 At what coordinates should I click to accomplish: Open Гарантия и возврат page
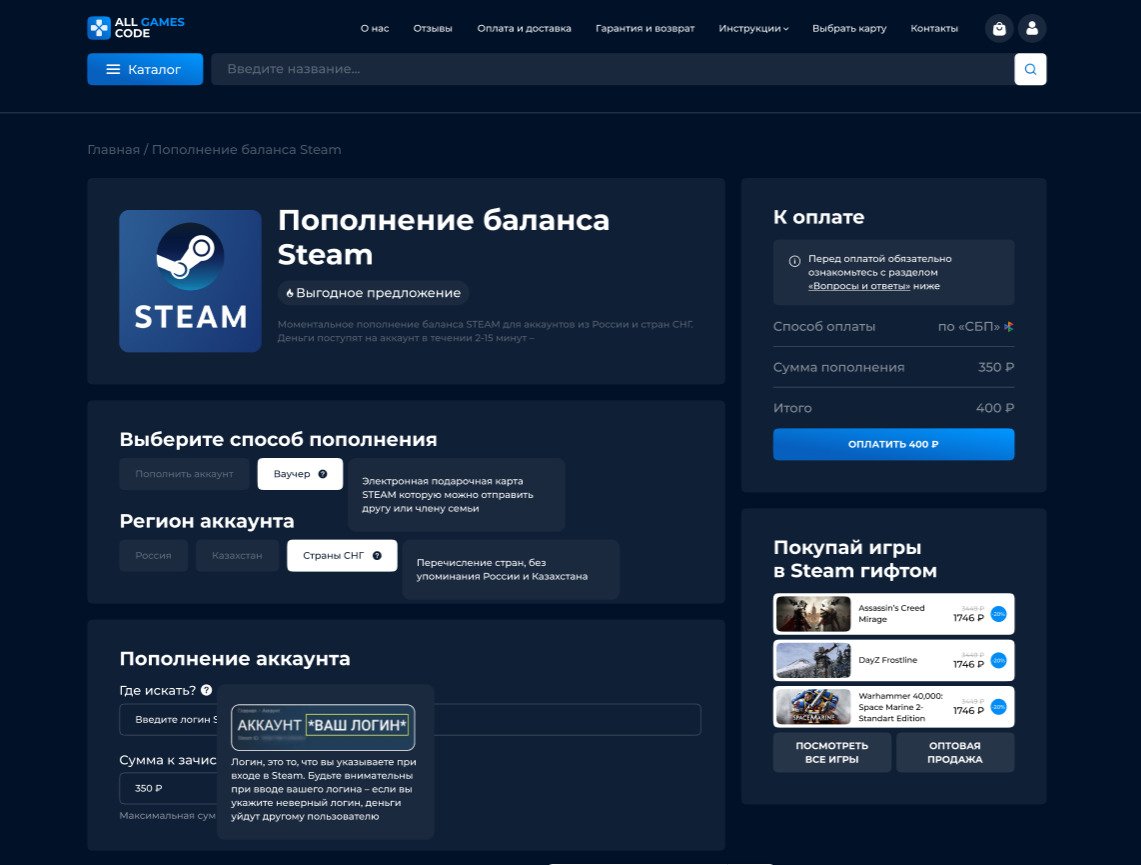pyautogui.click(x=645, y=28)
